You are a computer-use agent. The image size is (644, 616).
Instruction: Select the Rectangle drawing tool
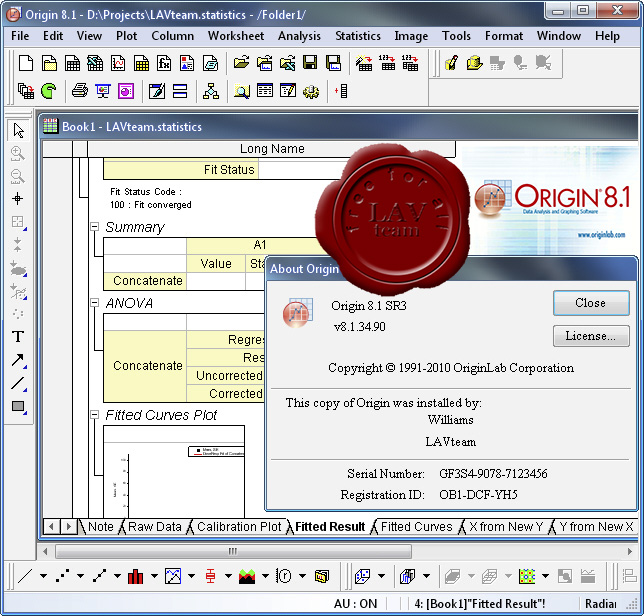[x=18, y=406]
